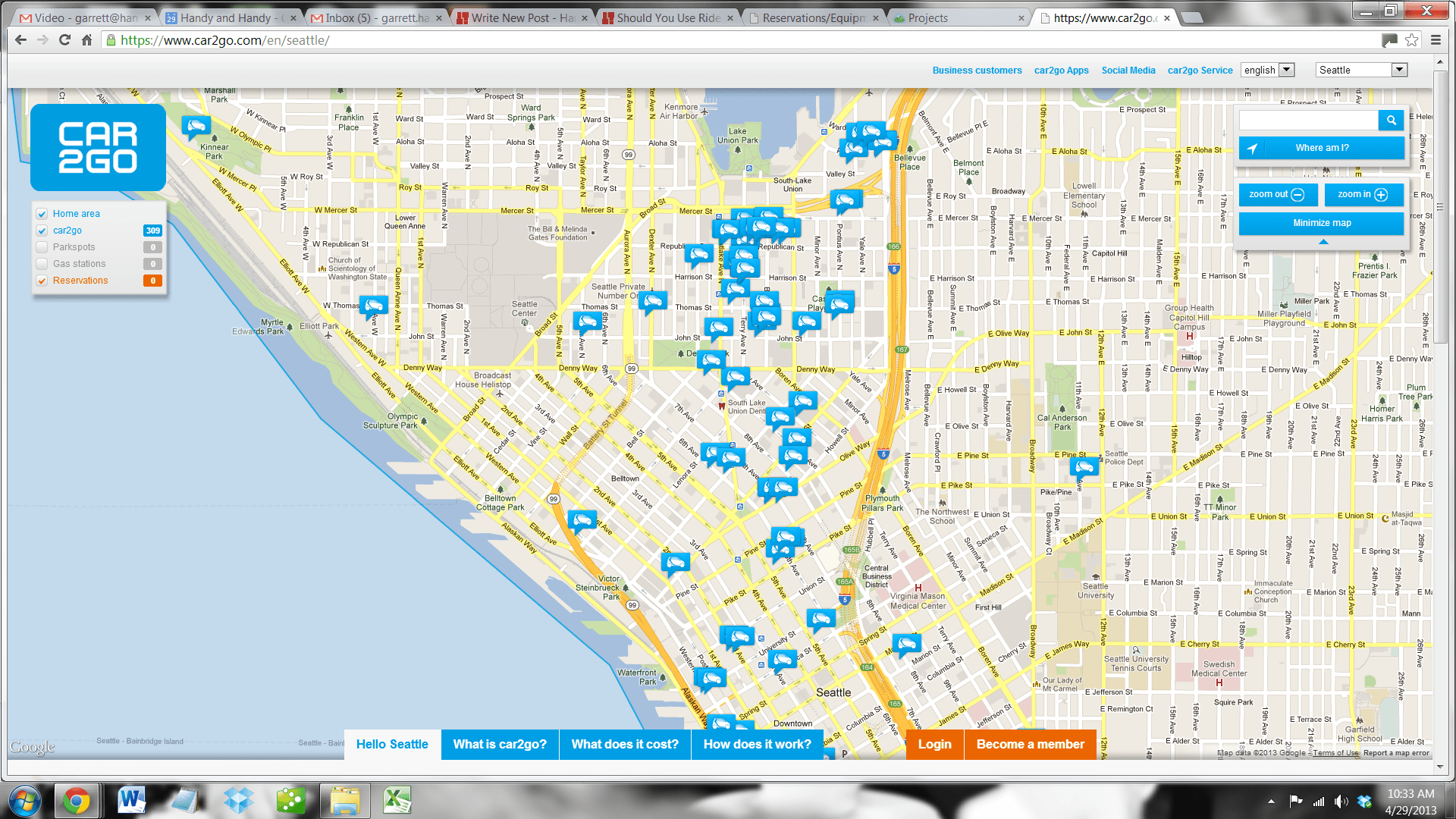Toggle the car2go checkbox

42,231
